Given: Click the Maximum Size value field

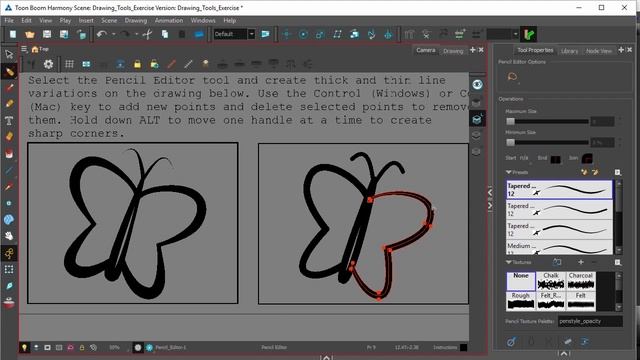Looking at the screenshot, I should coord(602,121).
